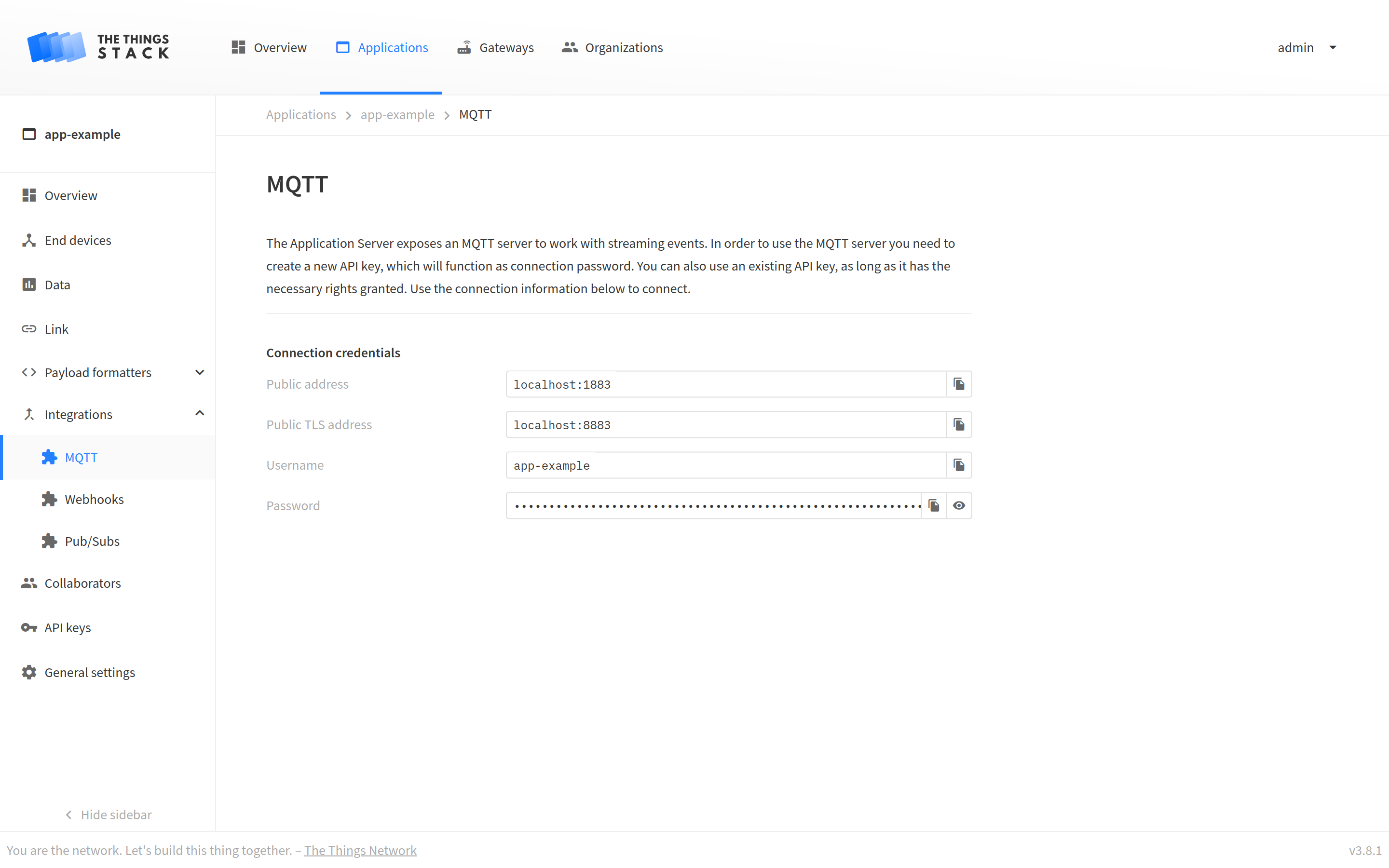Select the Pub/Subs puzzle icon
The width and height of the screenshot is (1389, 868).
[49, 541]
